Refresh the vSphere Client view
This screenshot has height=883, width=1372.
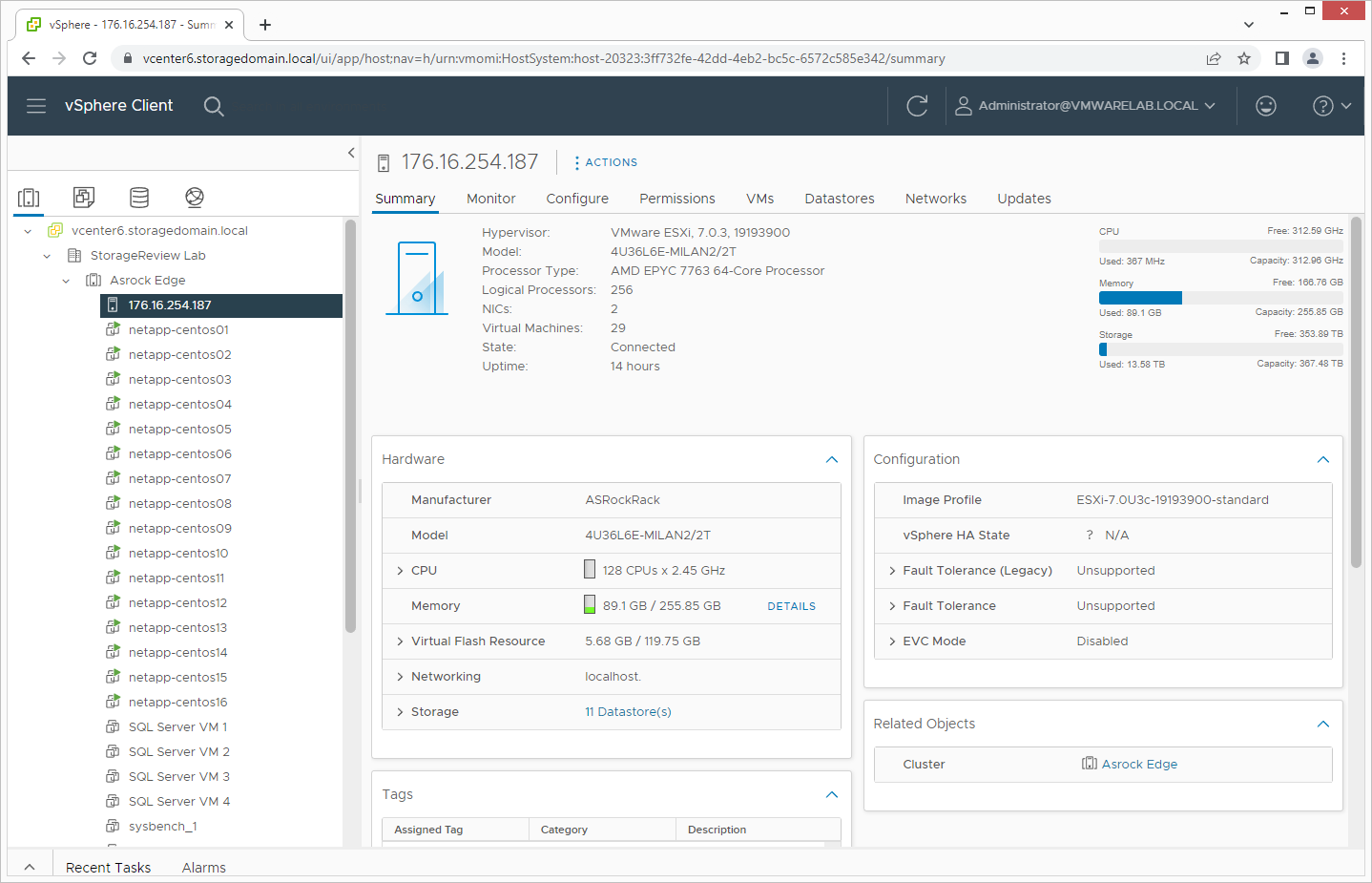tap(917, 106)
